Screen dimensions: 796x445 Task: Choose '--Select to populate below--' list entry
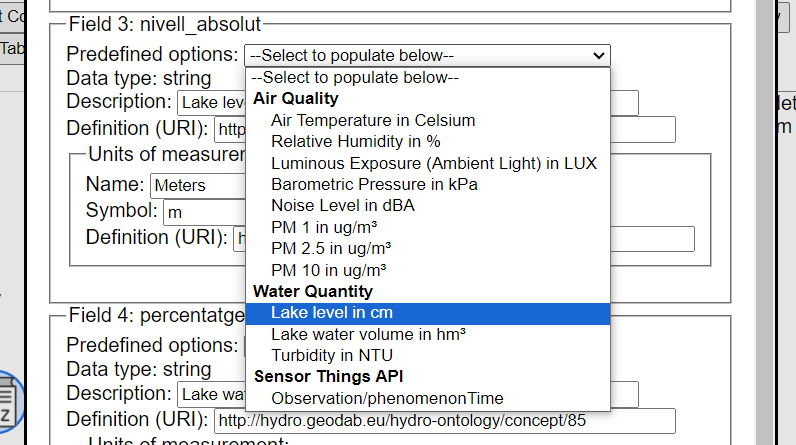point(427,78)
